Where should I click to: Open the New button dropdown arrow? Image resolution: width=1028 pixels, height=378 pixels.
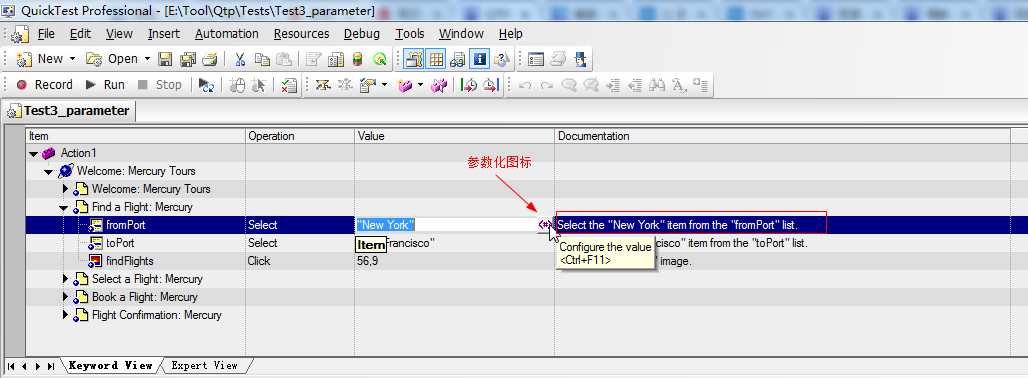[72, 59]
